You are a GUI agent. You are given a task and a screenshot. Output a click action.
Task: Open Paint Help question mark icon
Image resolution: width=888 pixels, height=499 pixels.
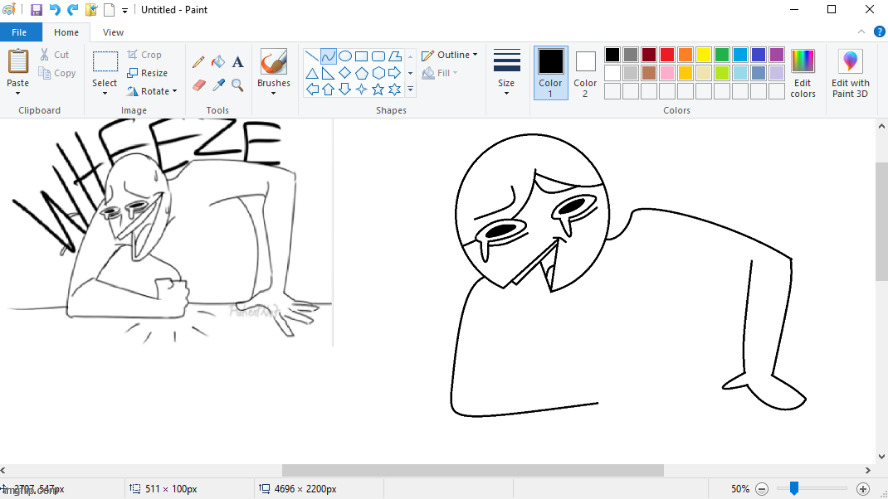(880, 32)
